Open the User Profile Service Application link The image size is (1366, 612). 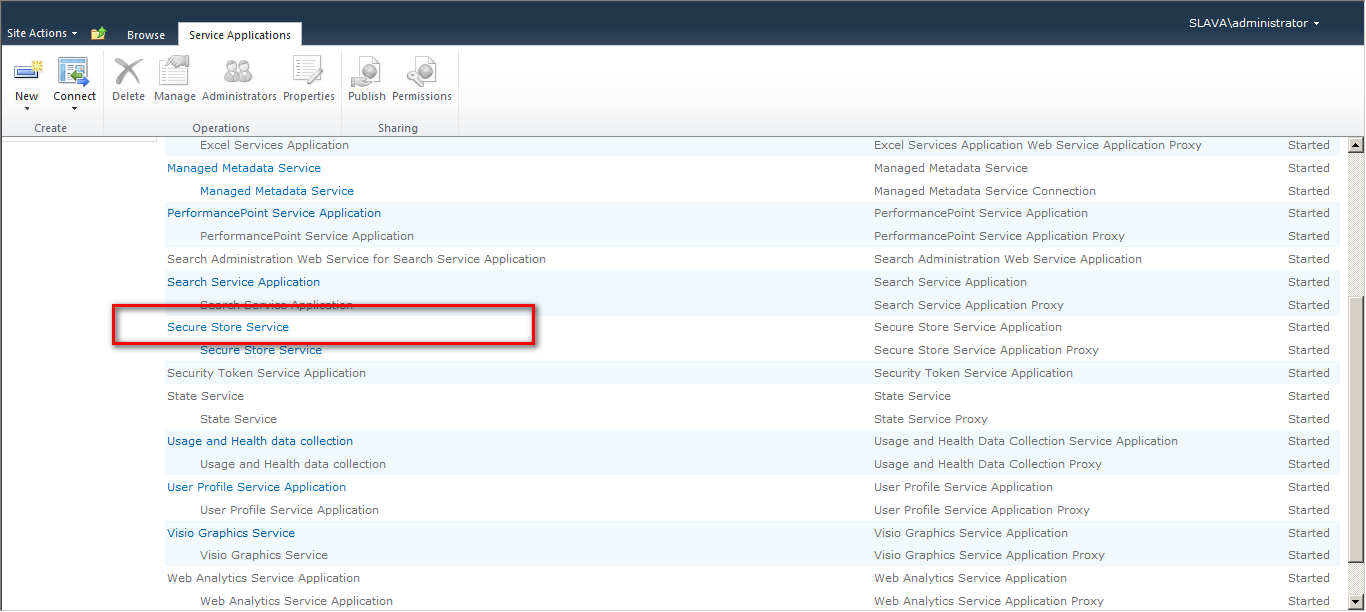click(x=256, y=486)
